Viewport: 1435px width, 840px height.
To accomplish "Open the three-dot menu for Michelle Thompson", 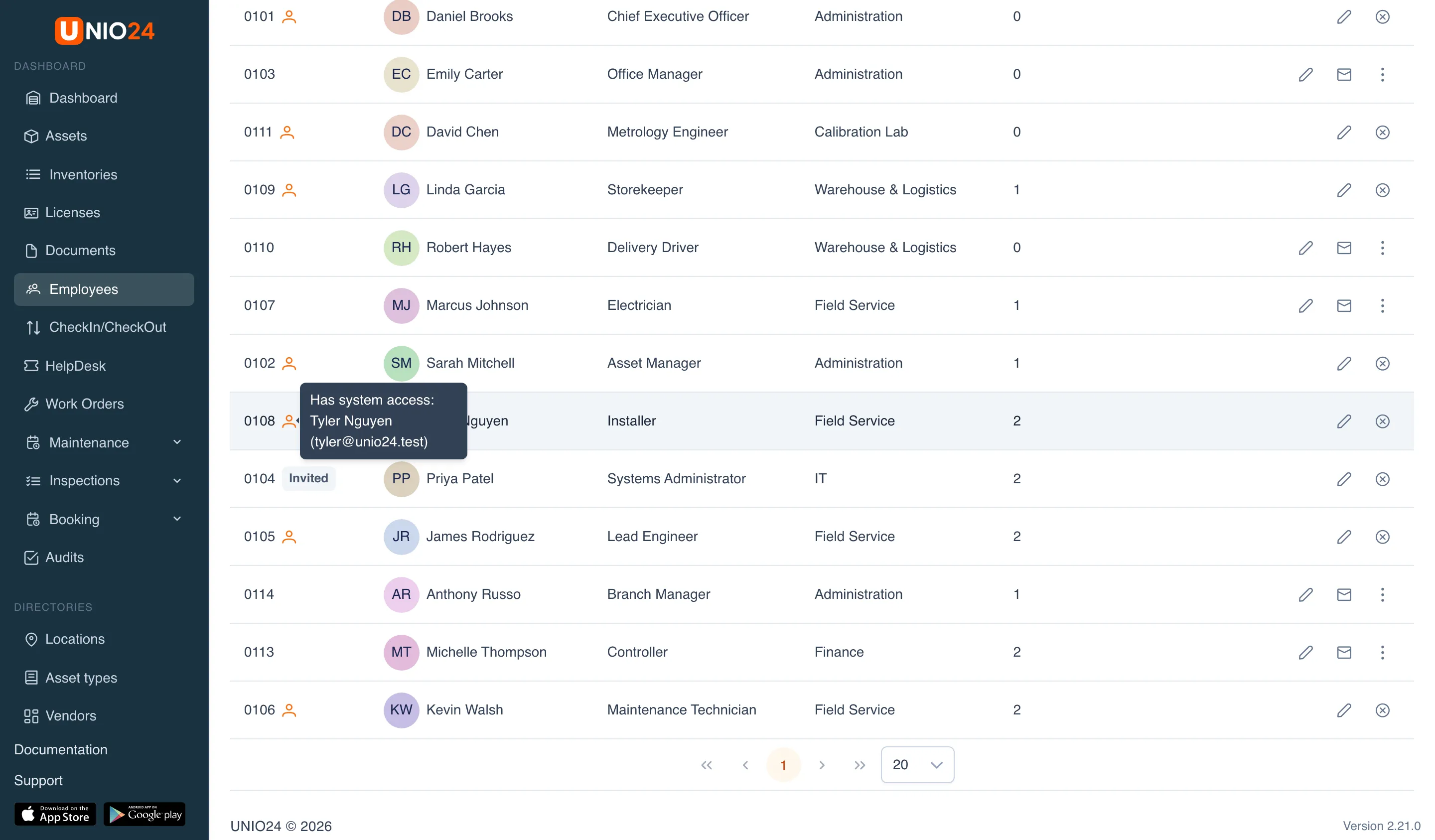I will tap(1382, 653).
